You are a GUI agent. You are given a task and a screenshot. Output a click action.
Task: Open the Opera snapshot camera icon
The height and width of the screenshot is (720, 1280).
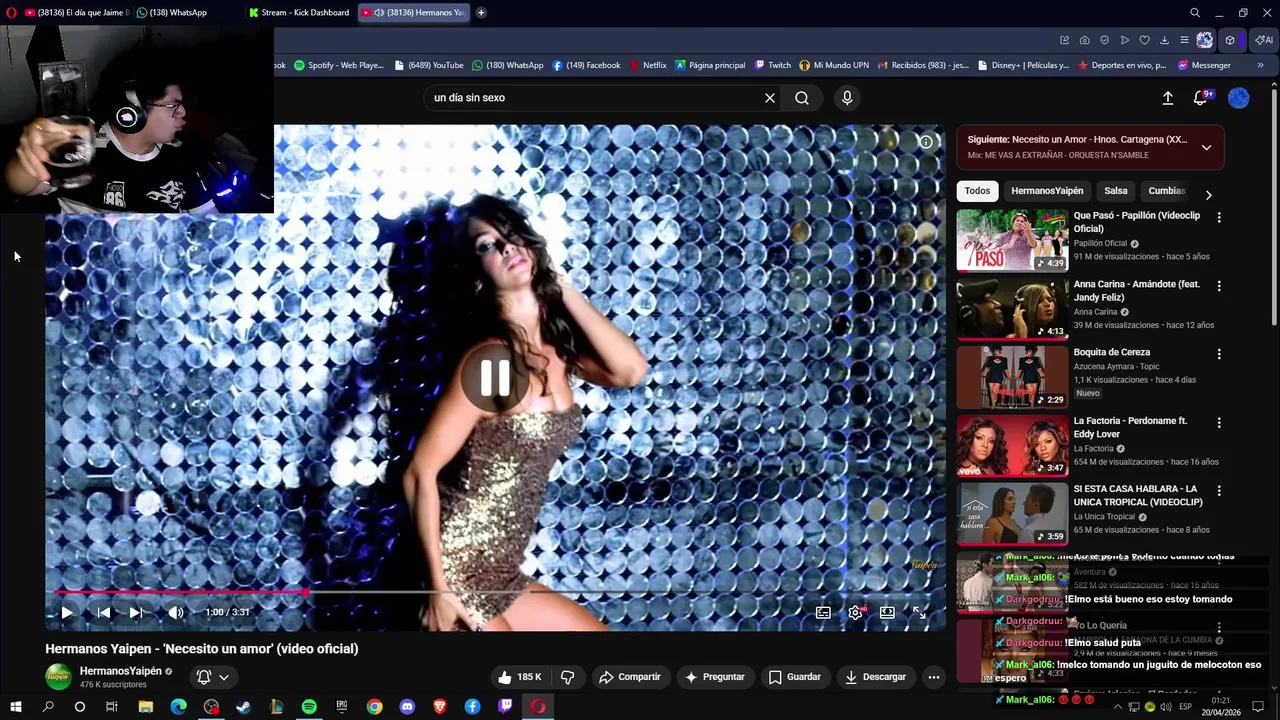1085,40
